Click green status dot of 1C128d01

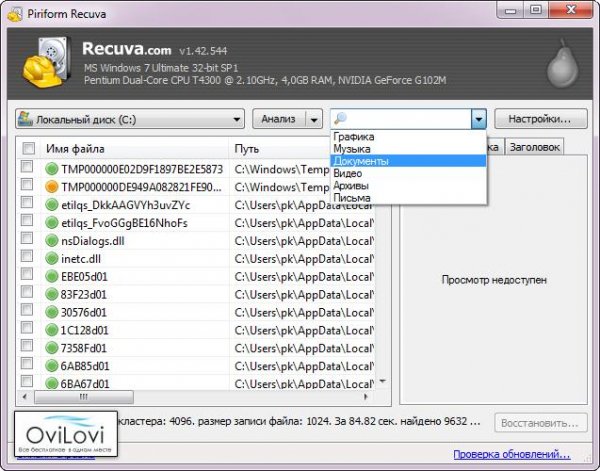tap(52, 330)
